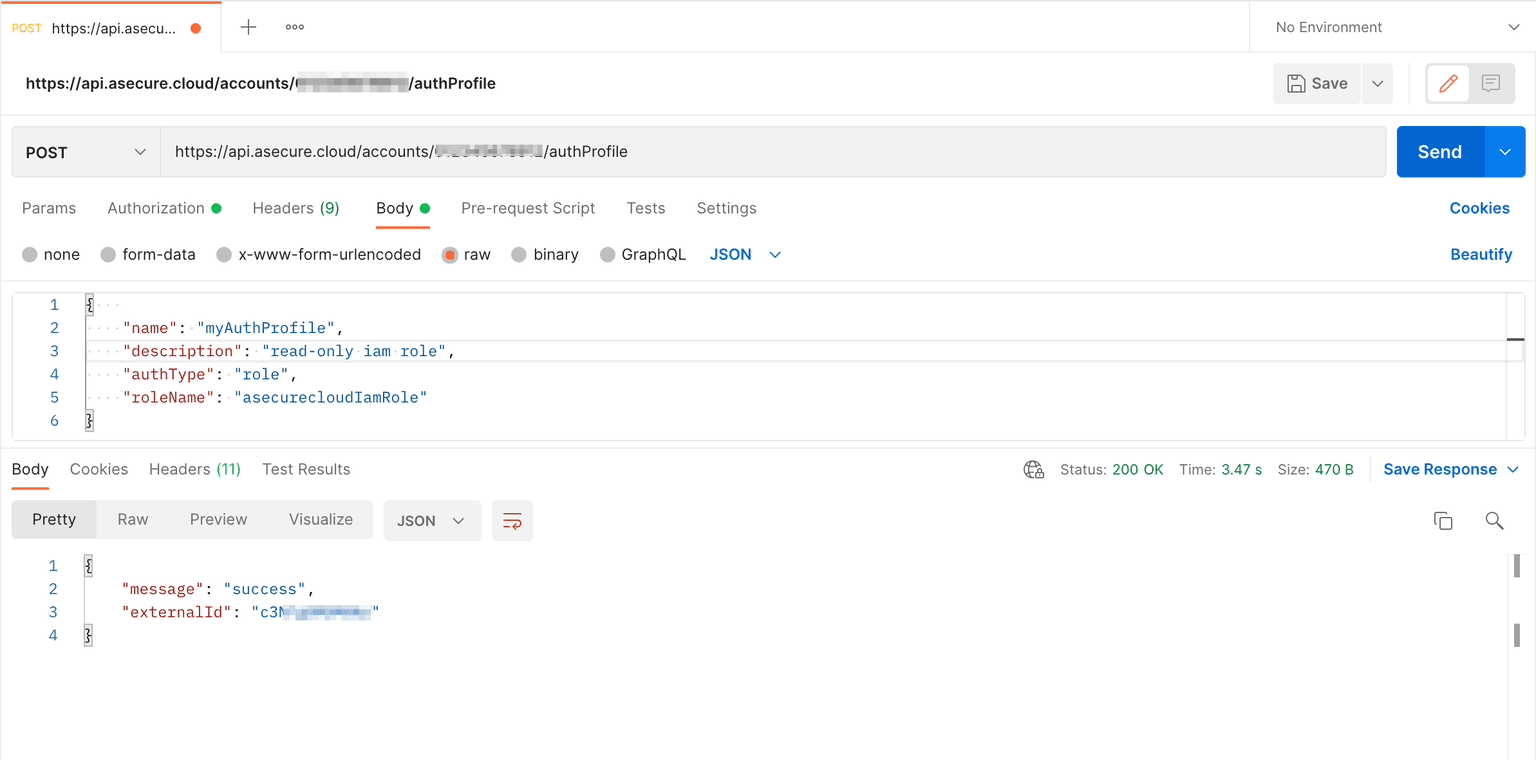
Task: Select the Raw response view
Action: tap(133, 520)
